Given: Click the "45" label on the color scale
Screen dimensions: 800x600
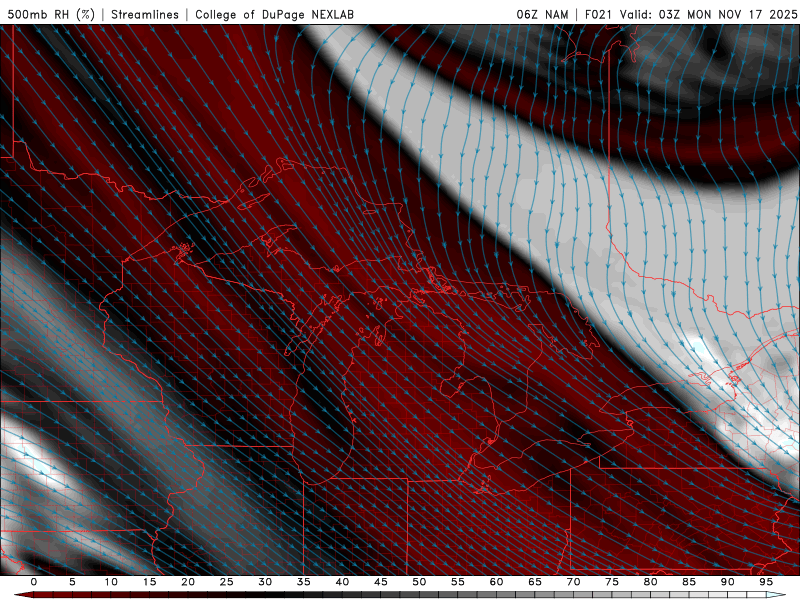Looking at the screenshot, I should (x=381, y=582).
